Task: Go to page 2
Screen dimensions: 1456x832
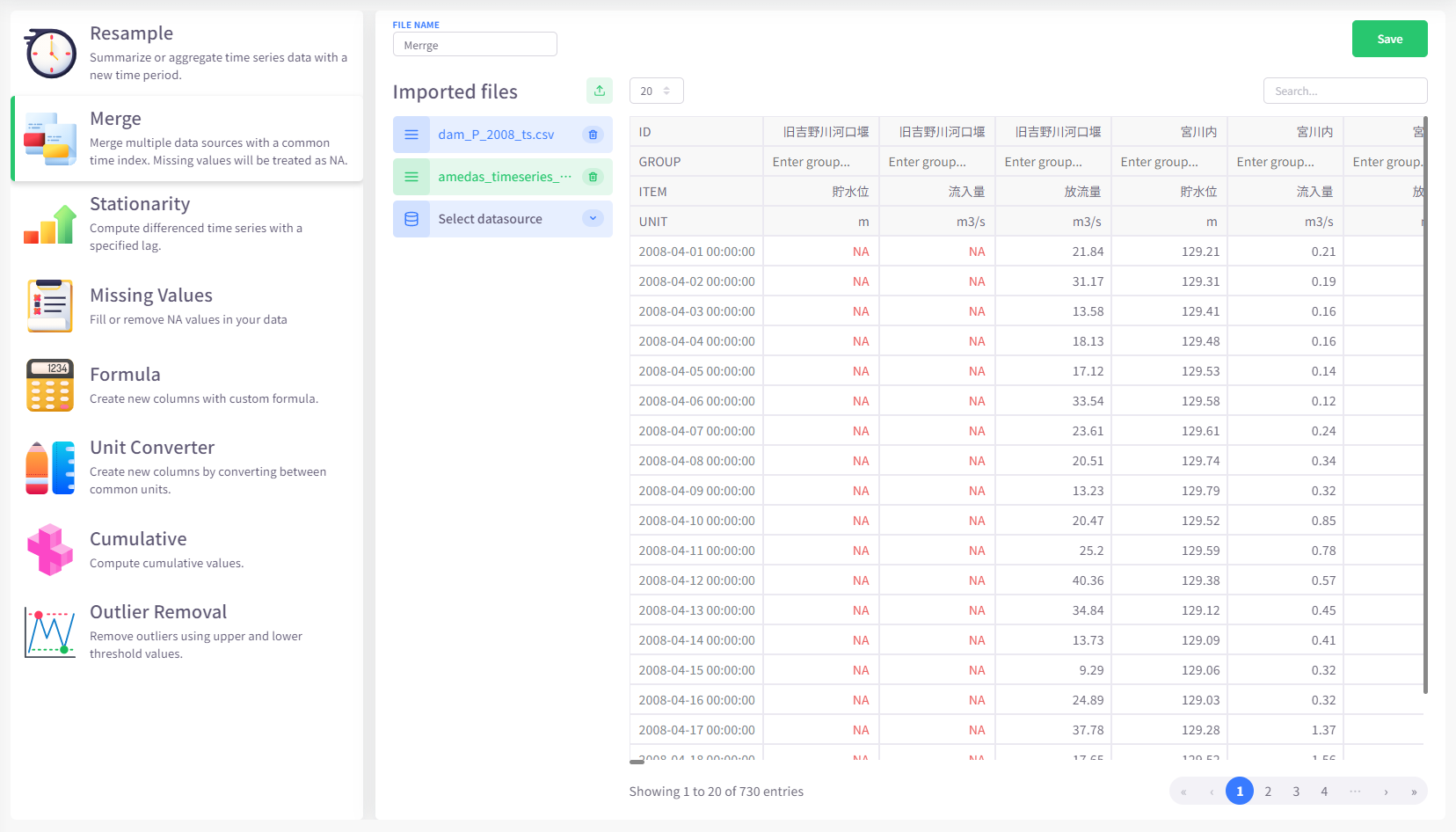Action: coord(1268,792)
